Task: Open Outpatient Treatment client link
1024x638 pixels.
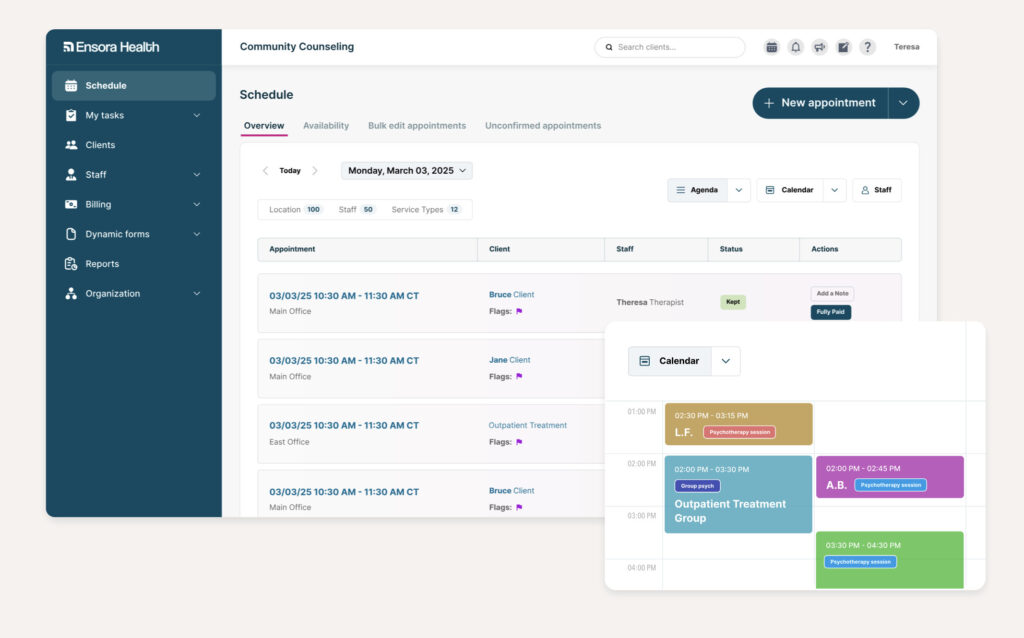Action: point(528,425)
